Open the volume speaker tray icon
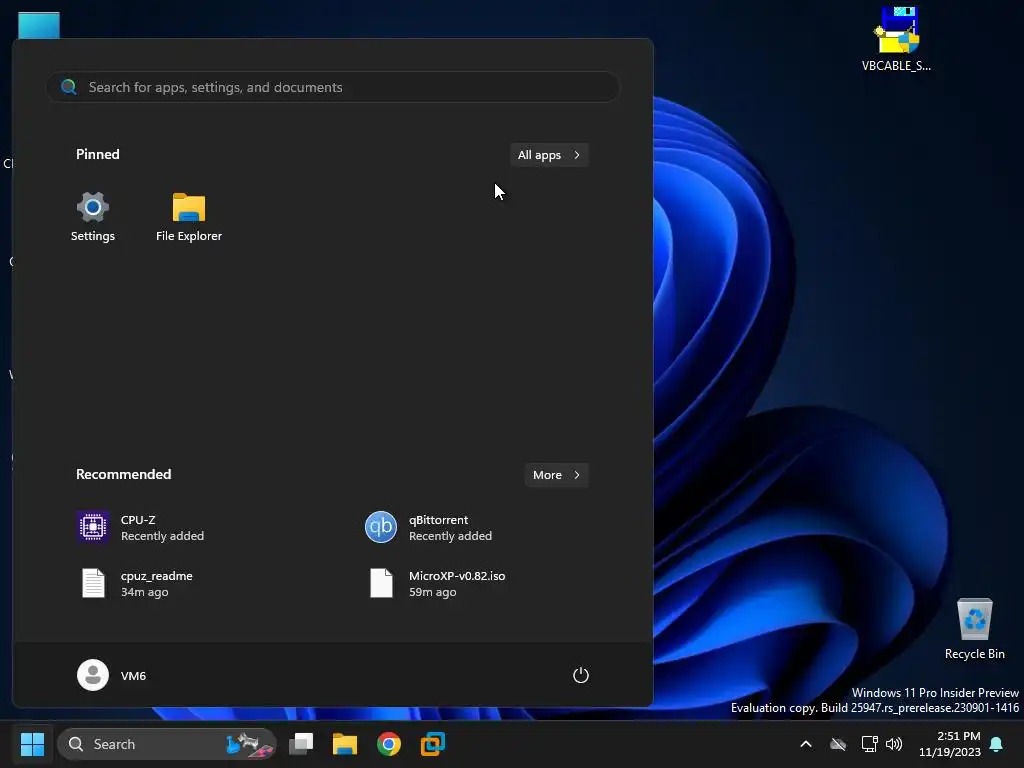 [894, 744]
